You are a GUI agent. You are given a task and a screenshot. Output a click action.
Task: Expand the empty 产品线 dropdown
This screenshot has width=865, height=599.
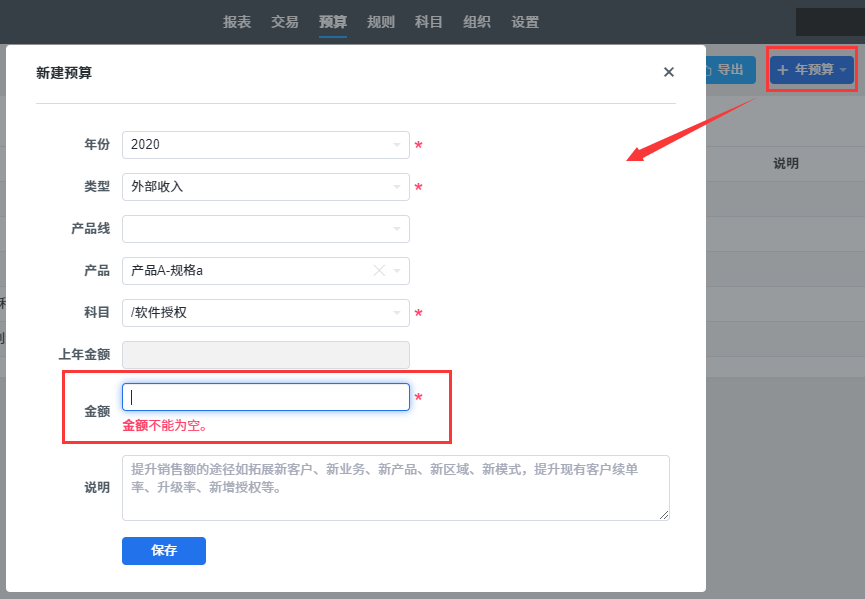click(265, 228)
